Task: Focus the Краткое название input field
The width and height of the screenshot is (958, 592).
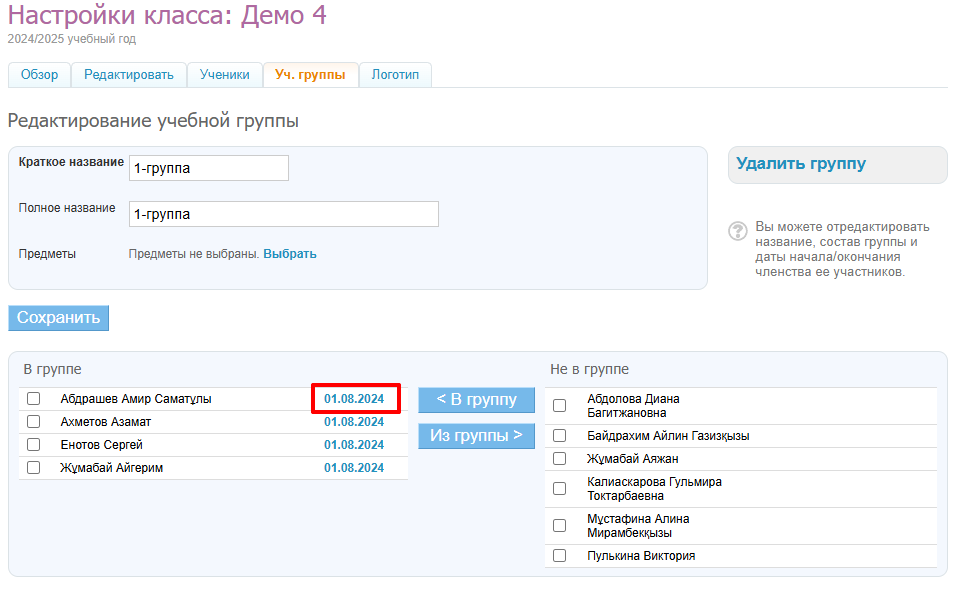Action: pos(209,168)
